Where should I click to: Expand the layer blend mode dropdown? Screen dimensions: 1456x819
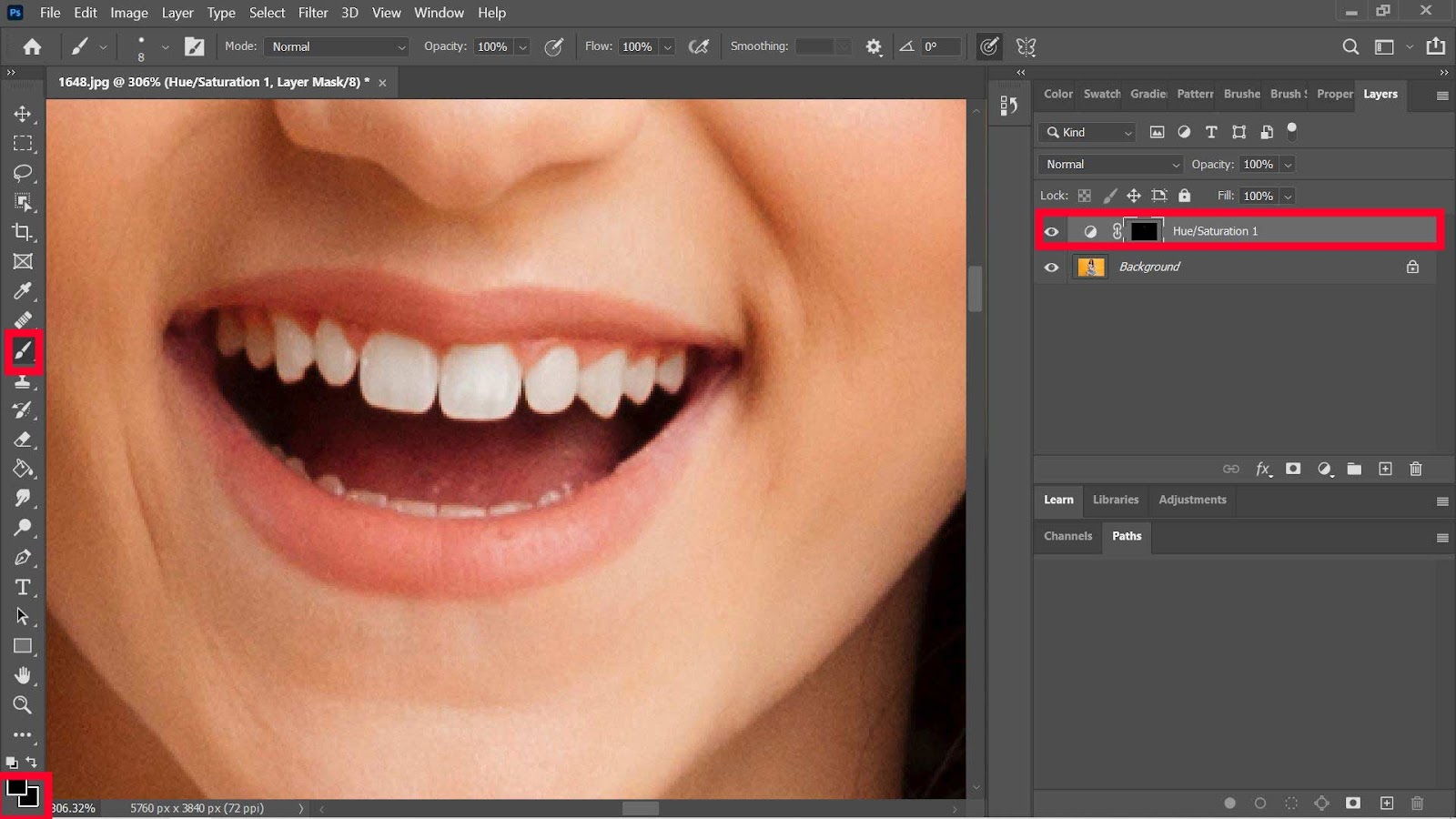(x=1110, y=165)
